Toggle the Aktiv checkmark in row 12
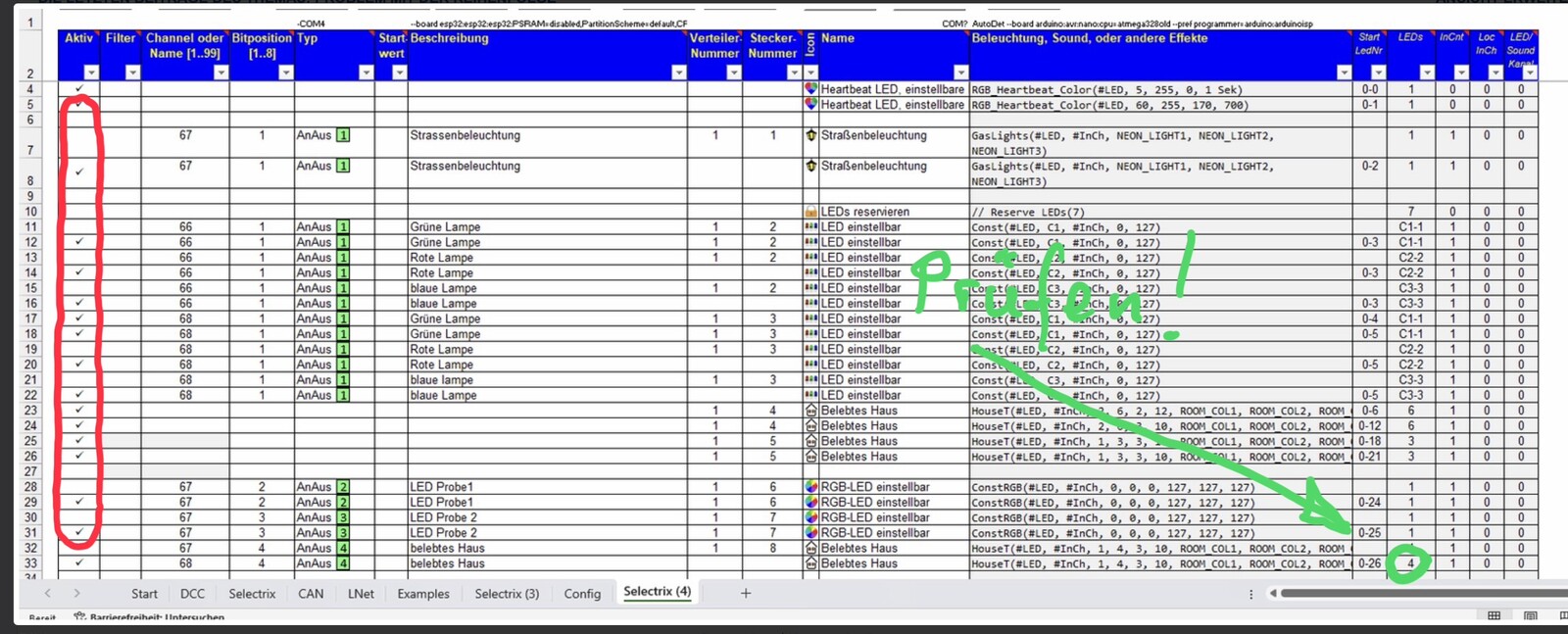1568x634 pixels. [79, 242]
